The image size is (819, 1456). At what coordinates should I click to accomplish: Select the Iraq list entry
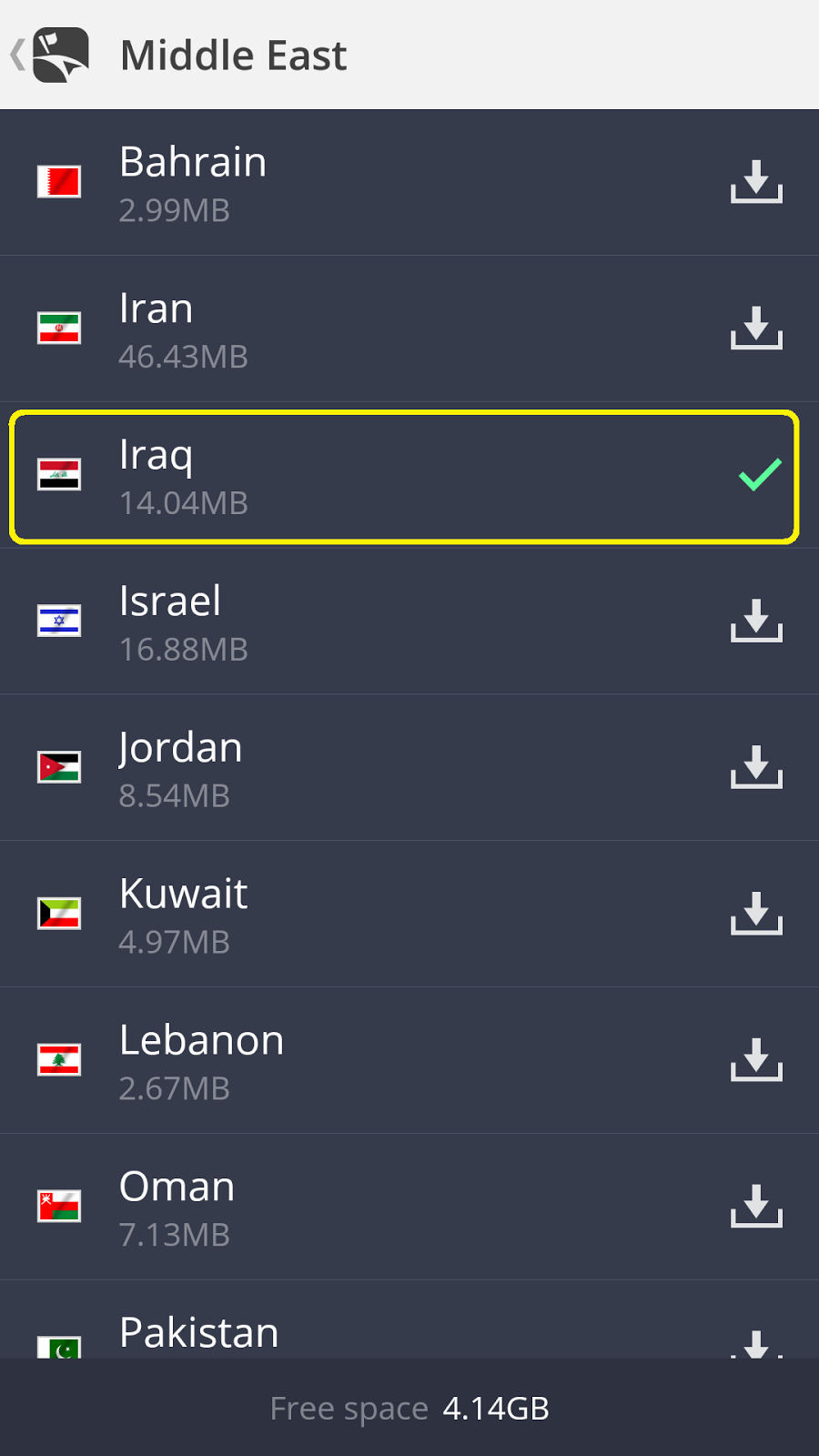click(405, 478)
